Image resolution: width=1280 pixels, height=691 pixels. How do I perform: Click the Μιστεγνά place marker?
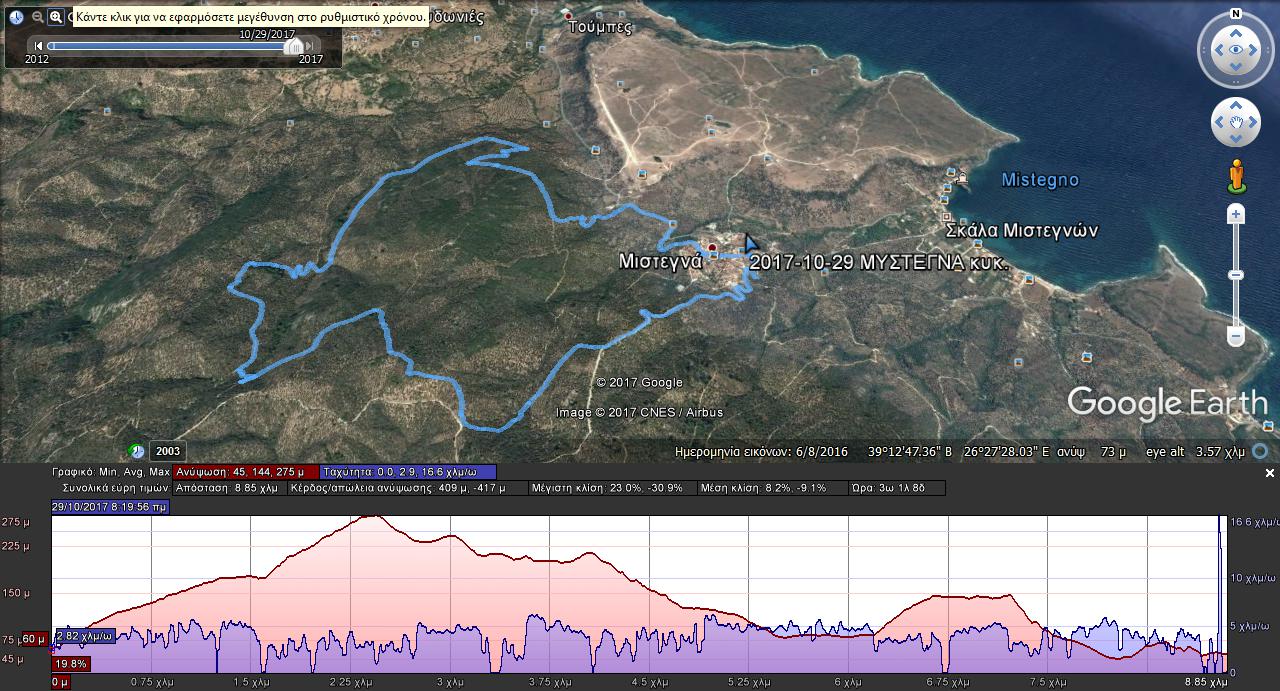point(713,247)
